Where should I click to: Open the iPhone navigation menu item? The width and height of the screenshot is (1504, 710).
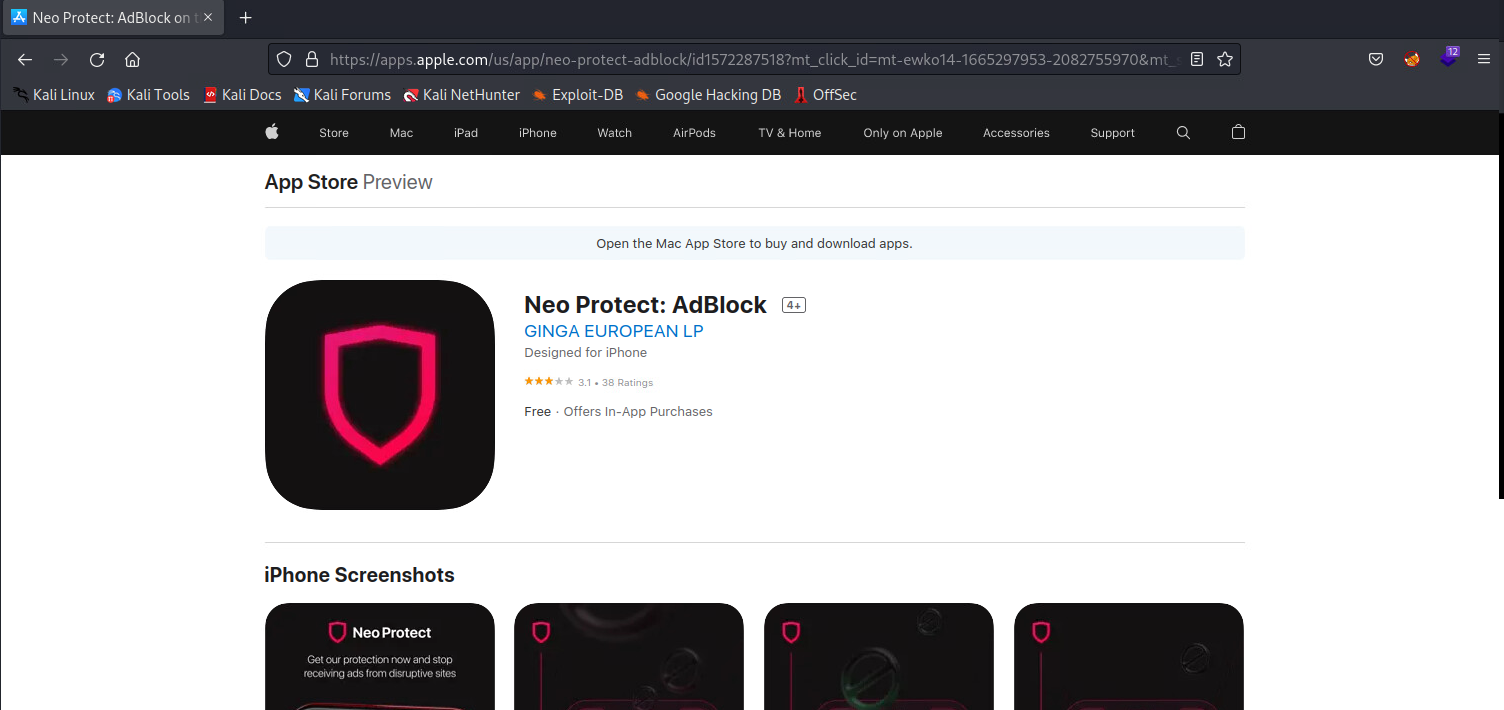(537, 132)
